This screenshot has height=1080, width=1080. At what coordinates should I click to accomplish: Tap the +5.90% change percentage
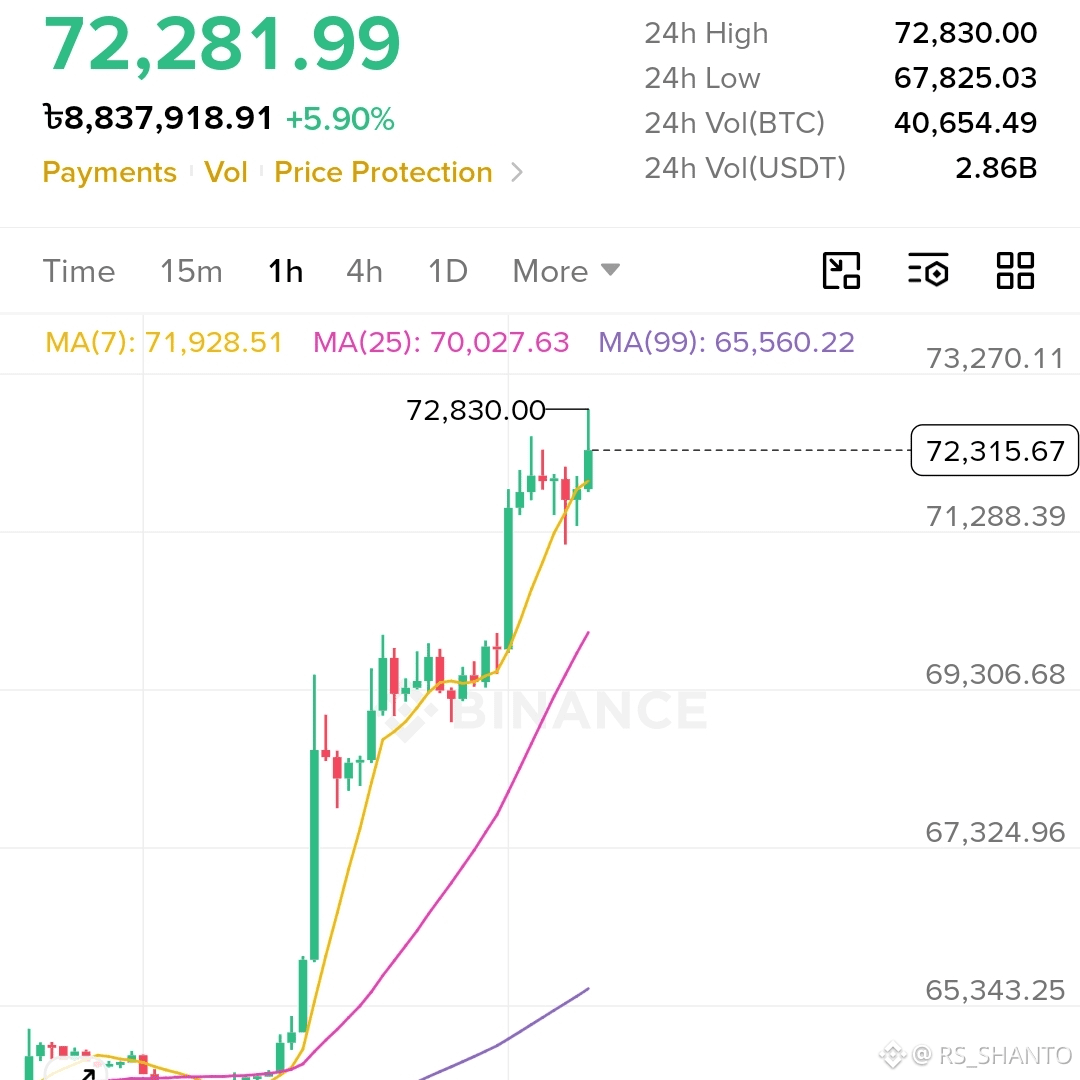point(340,118)
